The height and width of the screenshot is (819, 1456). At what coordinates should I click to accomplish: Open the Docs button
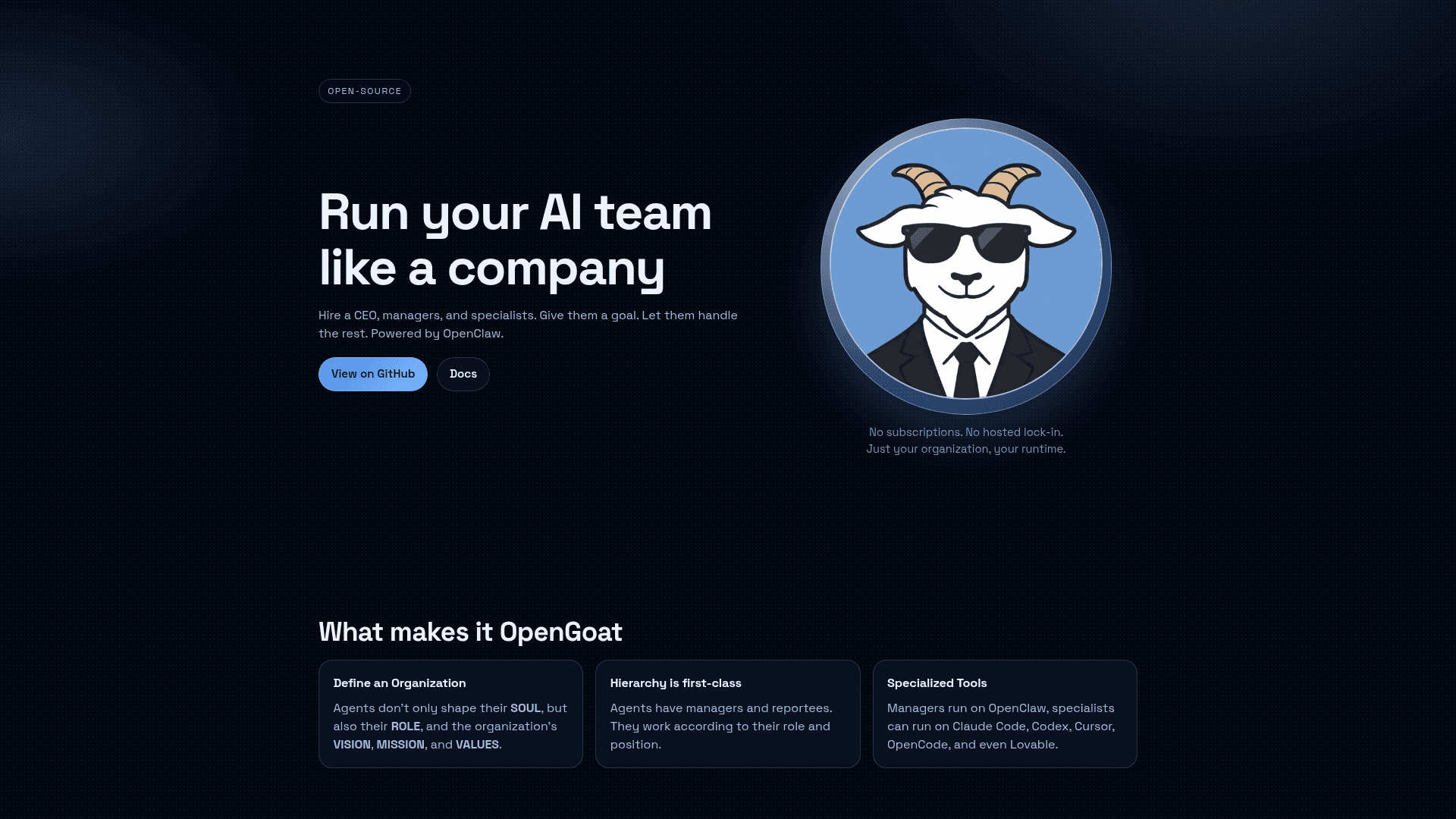463,374
